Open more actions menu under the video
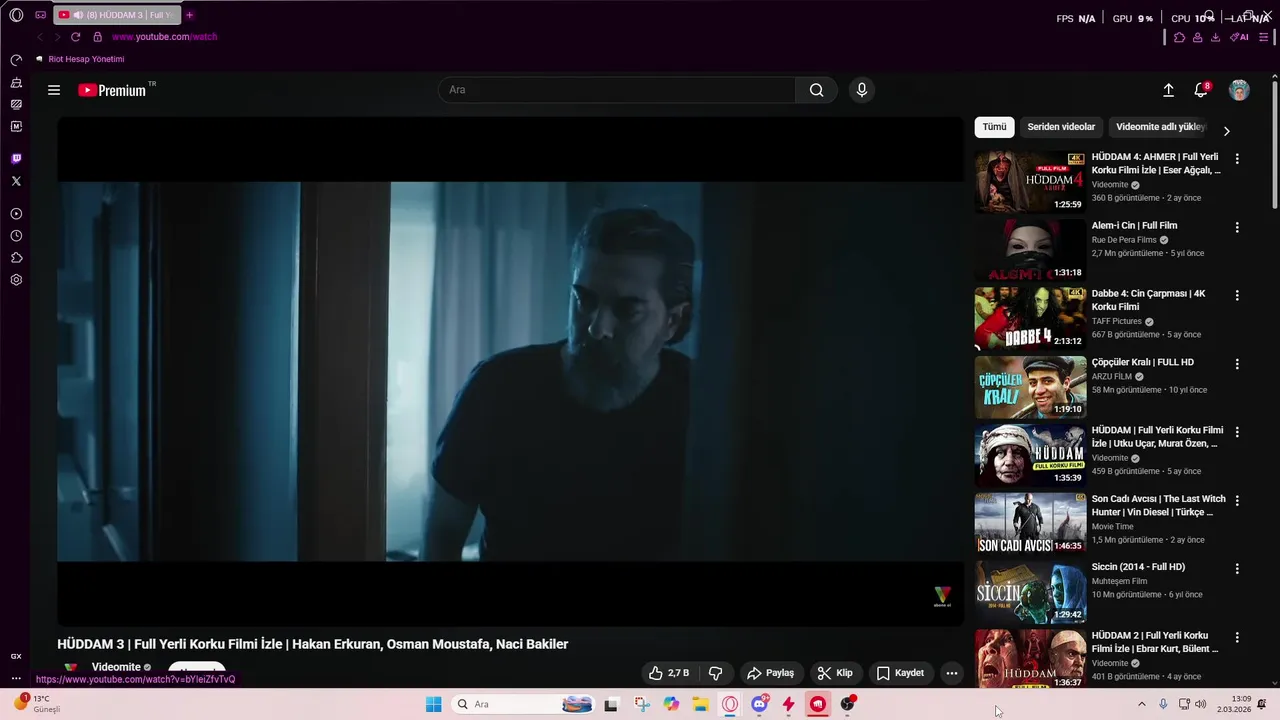Screen dimensions: 1280x720 (x=952, y=673)
